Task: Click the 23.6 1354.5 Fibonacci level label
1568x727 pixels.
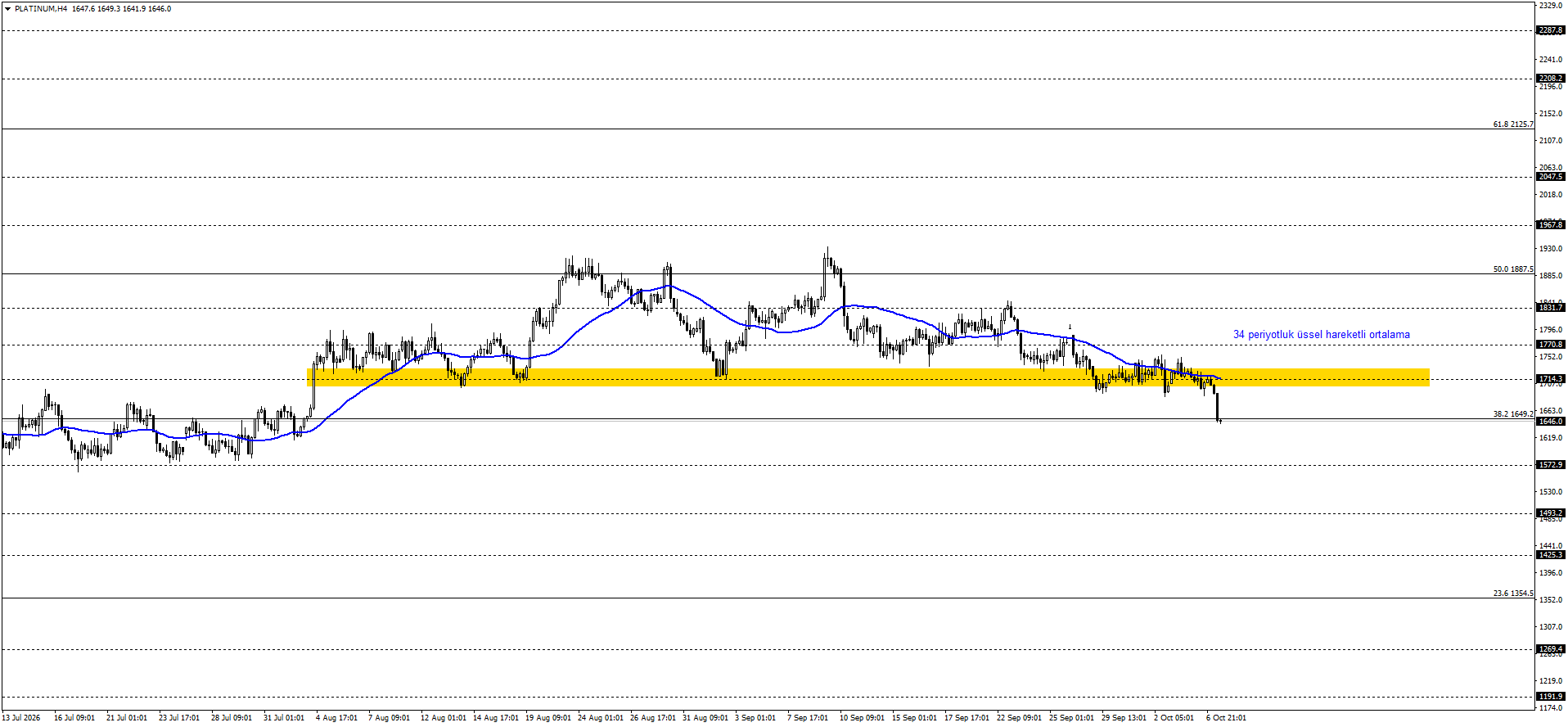Action: 1512,594
